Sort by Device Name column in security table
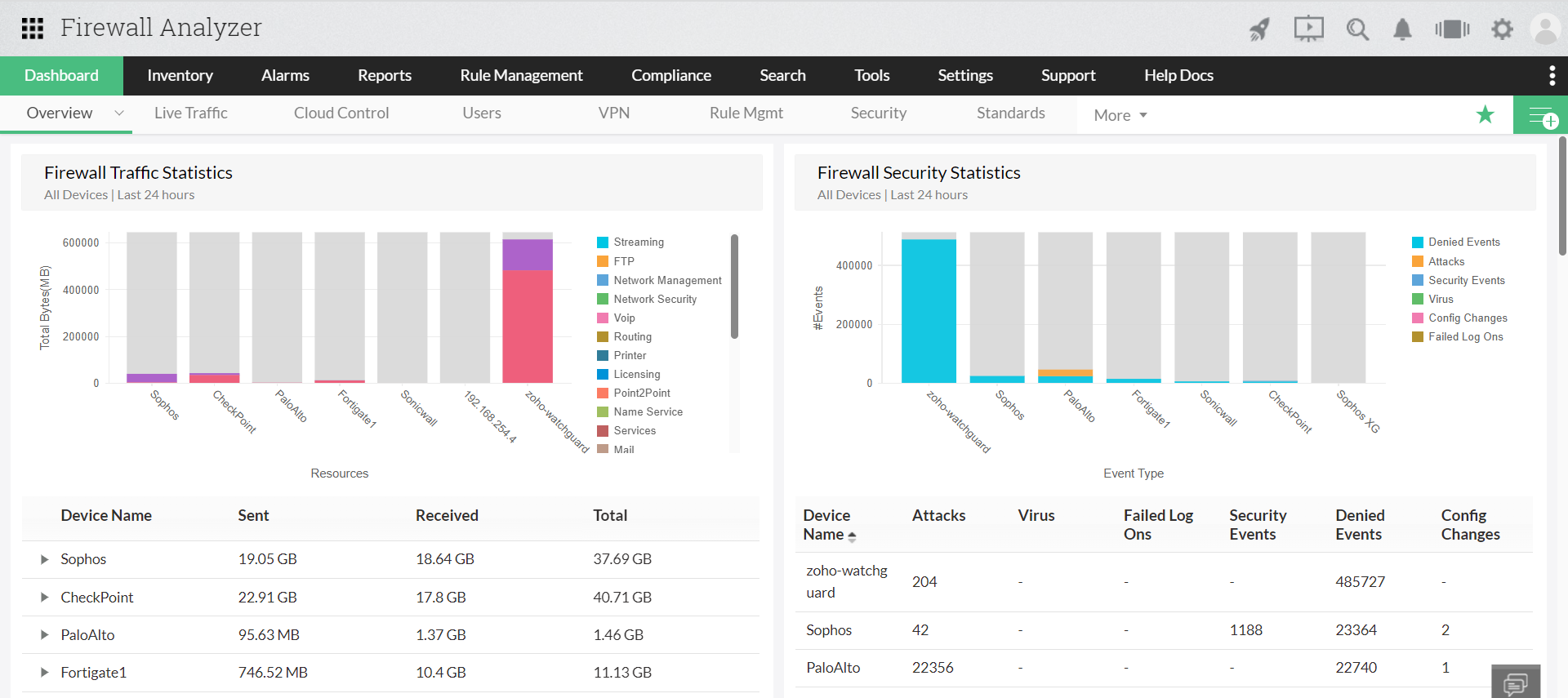 point(829,525)
